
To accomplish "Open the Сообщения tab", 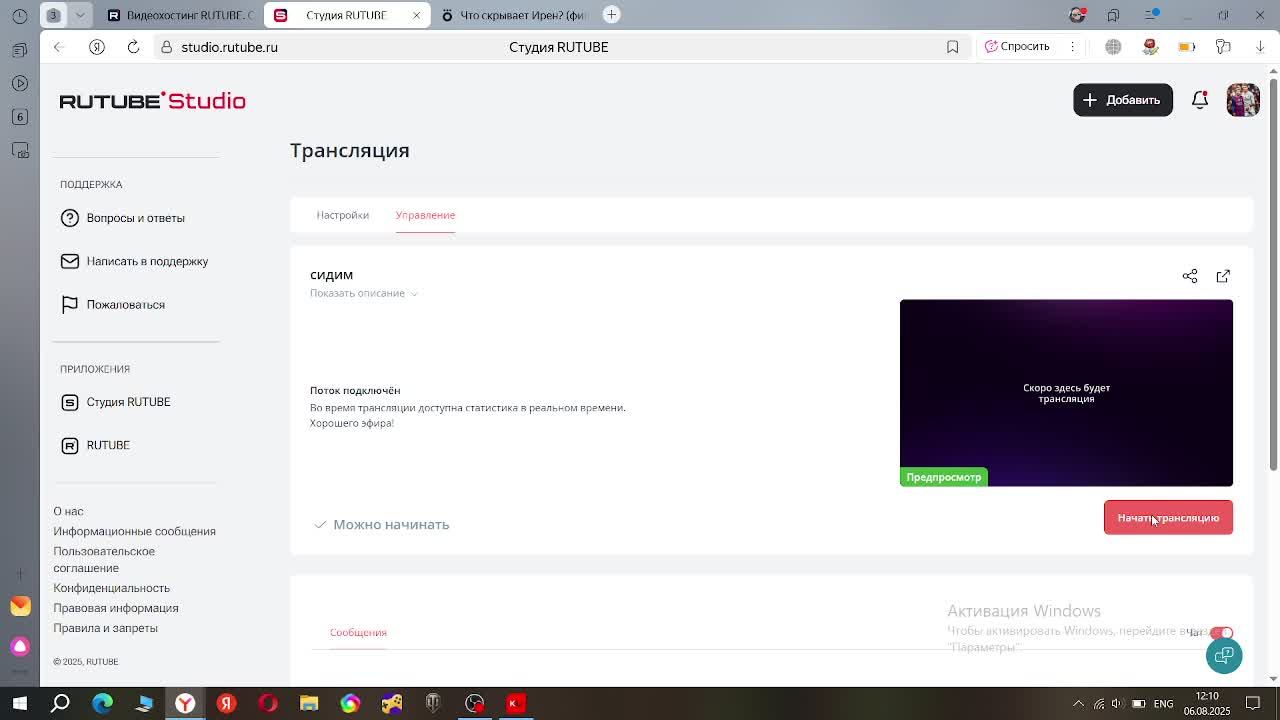I will (x=358, y=632).
